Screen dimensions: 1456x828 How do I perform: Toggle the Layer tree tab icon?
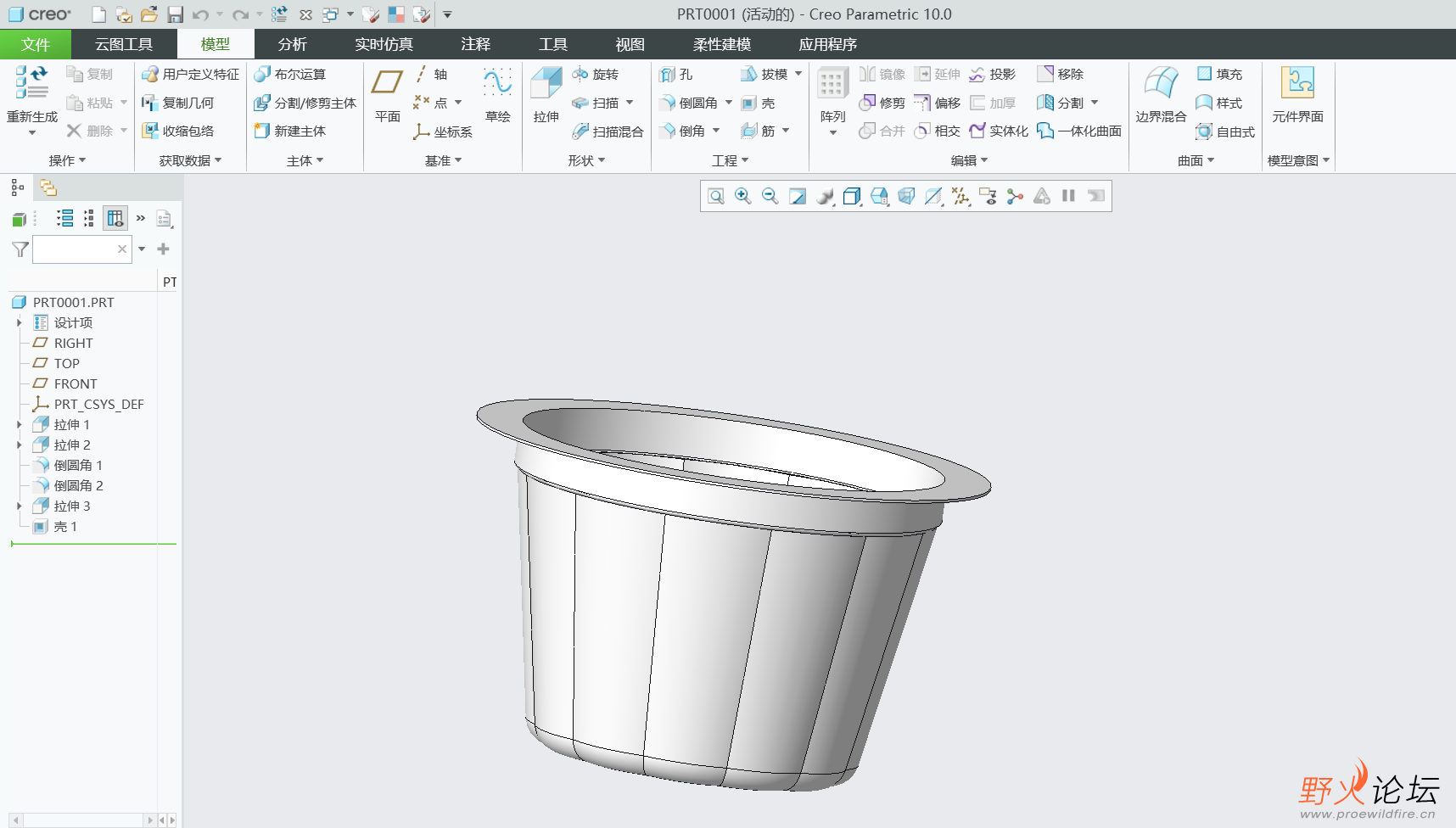(48, 187)
